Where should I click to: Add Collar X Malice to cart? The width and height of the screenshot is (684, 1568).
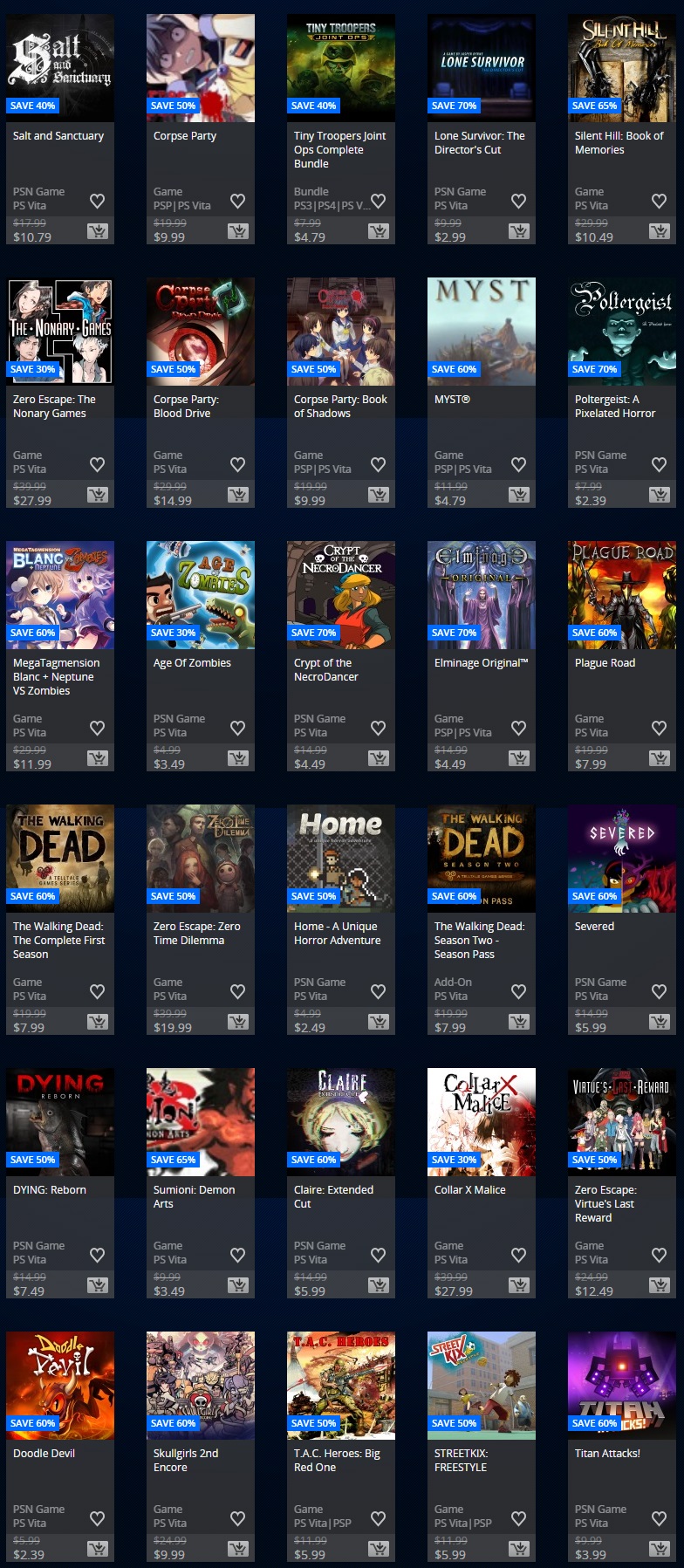519,1285
